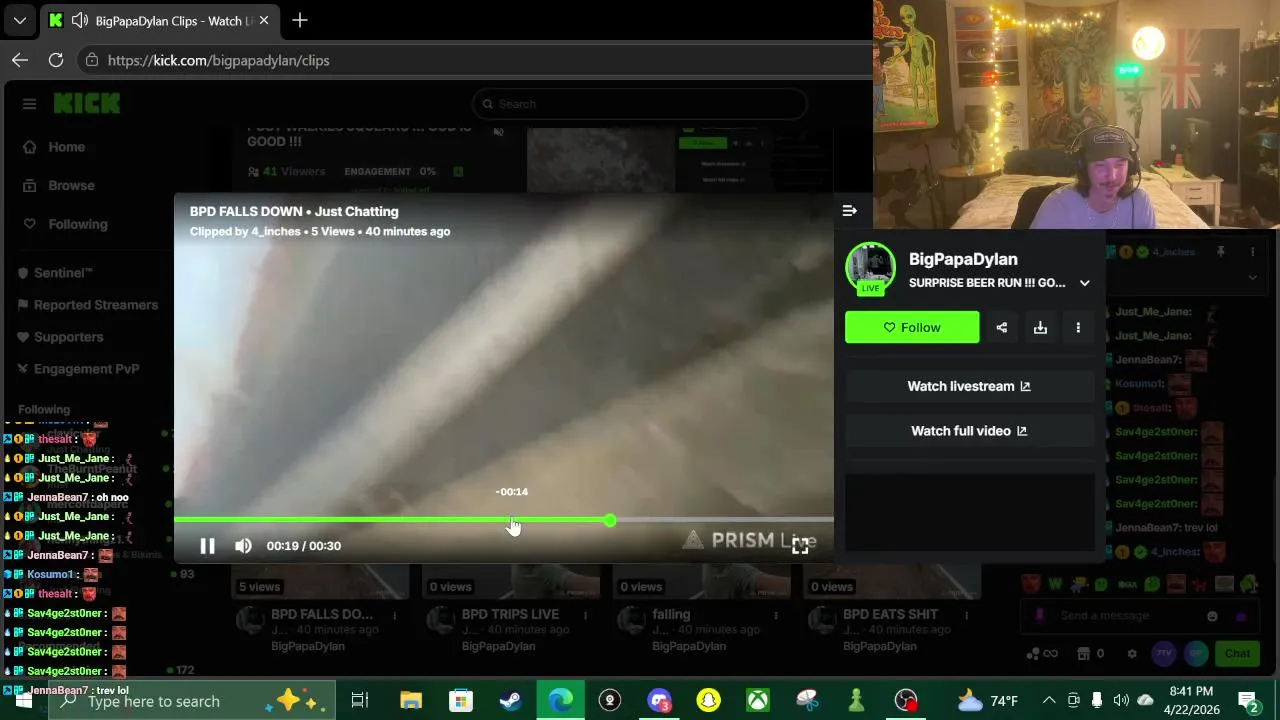This screenshot has width=1280, height=720.
Task: Open the Windows notification center
Action: (x=1248, y=701)
